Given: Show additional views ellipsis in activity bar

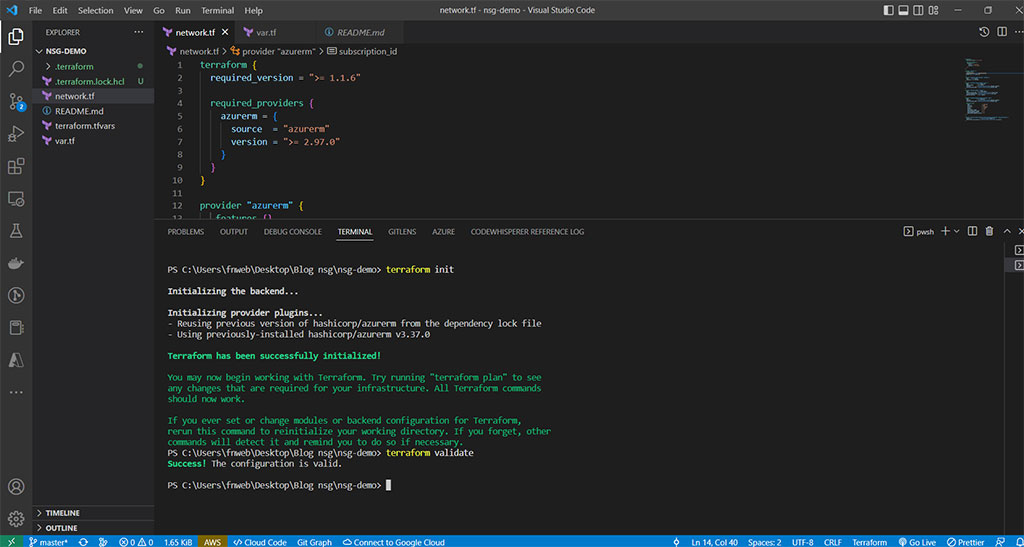Looking at the screenshot, I should pyautogui.click(x=16, y=392).
